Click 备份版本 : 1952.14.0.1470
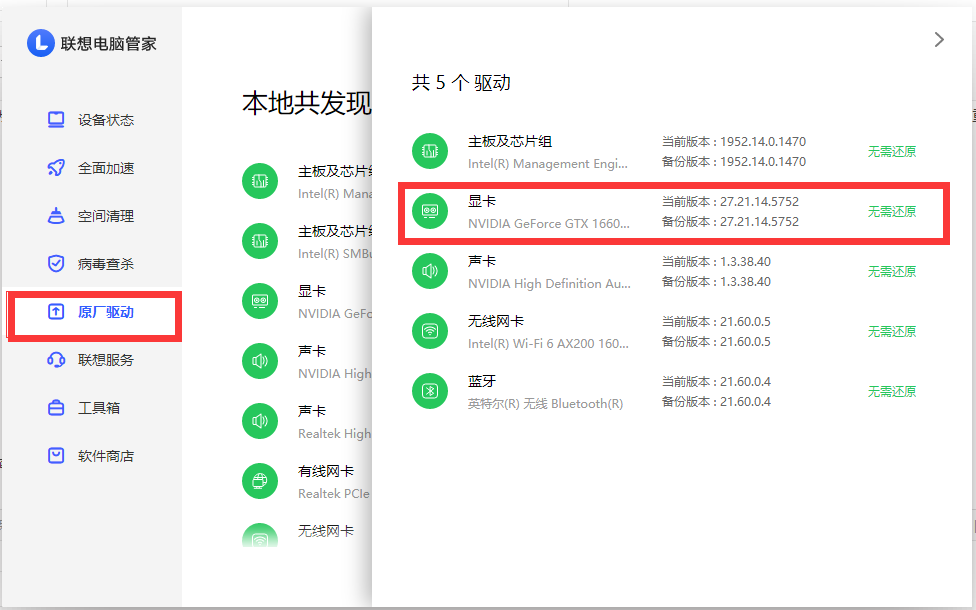 734,162
